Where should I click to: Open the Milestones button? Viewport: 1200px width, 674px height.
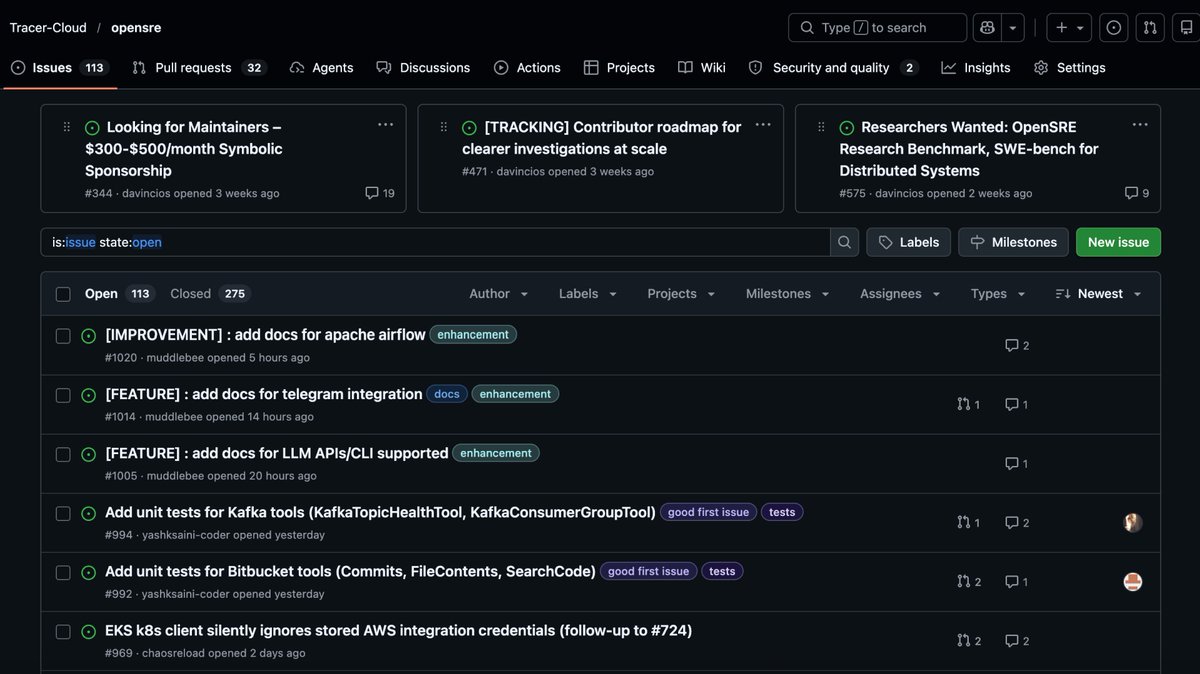pyautogui.click(x=1013, y=242)
